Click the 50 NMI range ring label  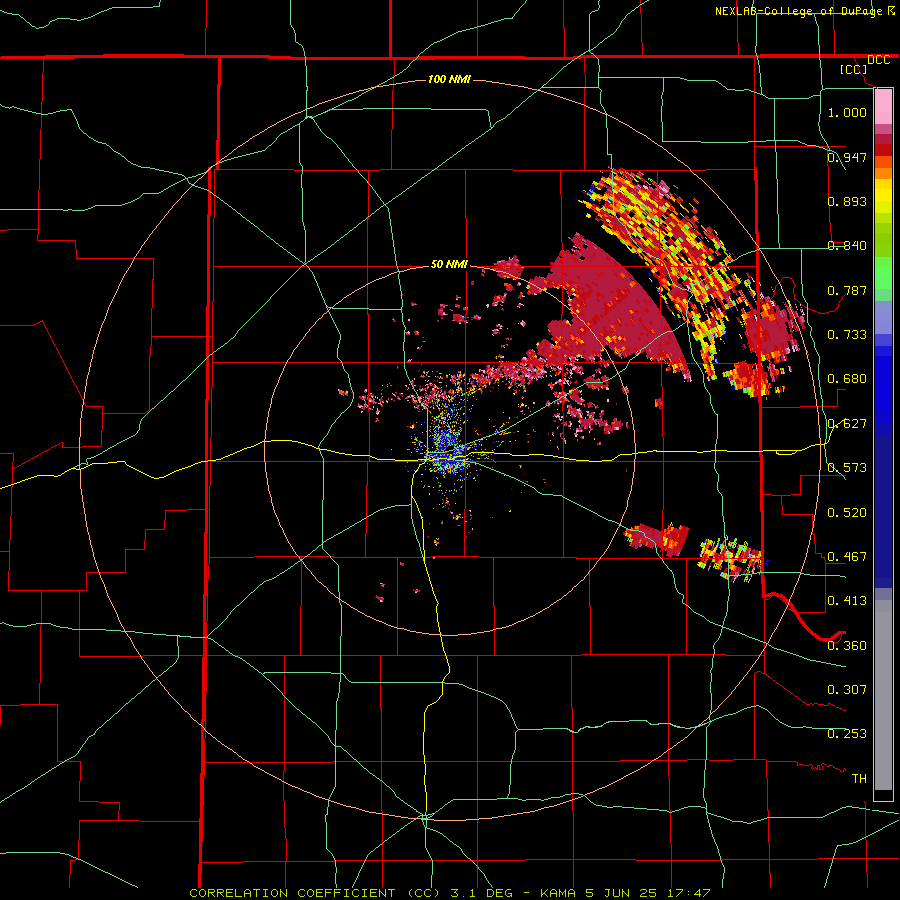[x=449, y=264]
